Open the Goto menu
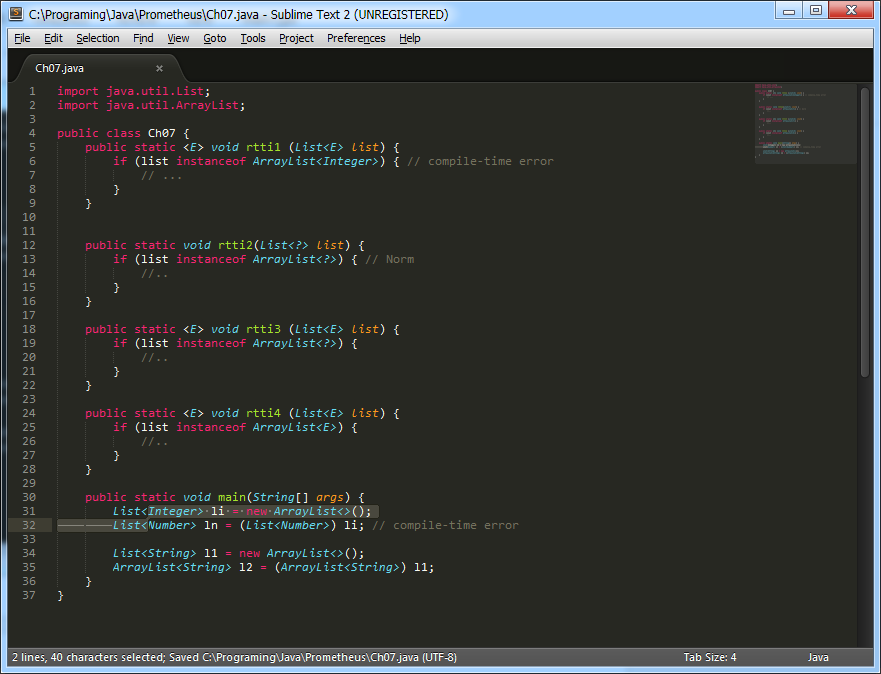Viewport: 881px width, 674px height. (x=215, y=38)
